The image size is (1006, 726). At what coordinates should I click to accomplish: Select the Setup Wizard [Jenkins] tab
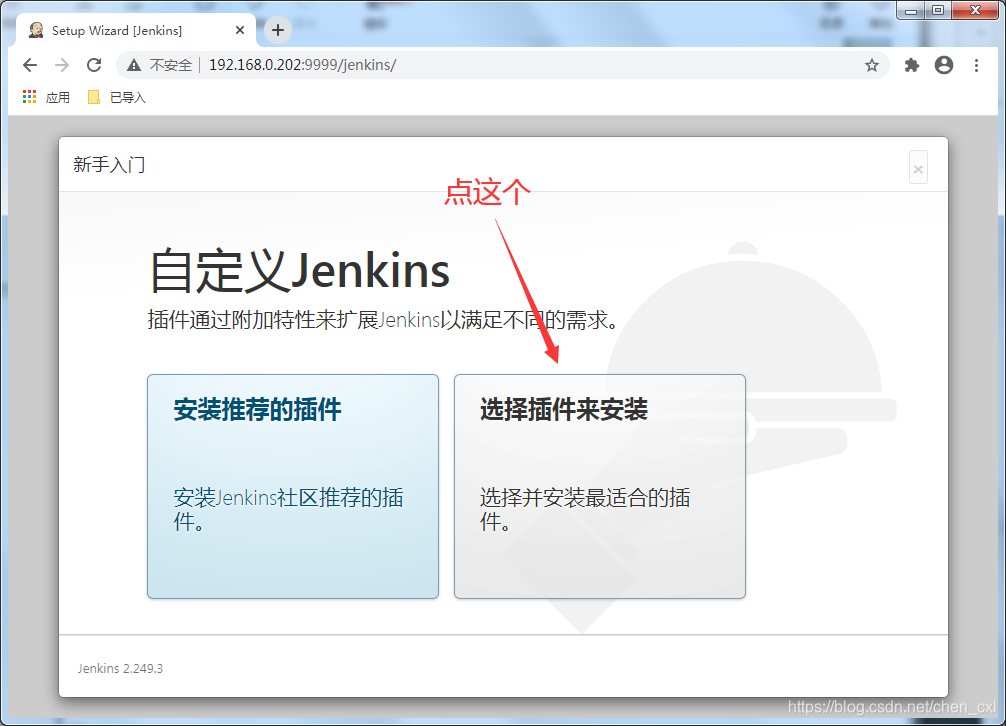click(136, 30)
